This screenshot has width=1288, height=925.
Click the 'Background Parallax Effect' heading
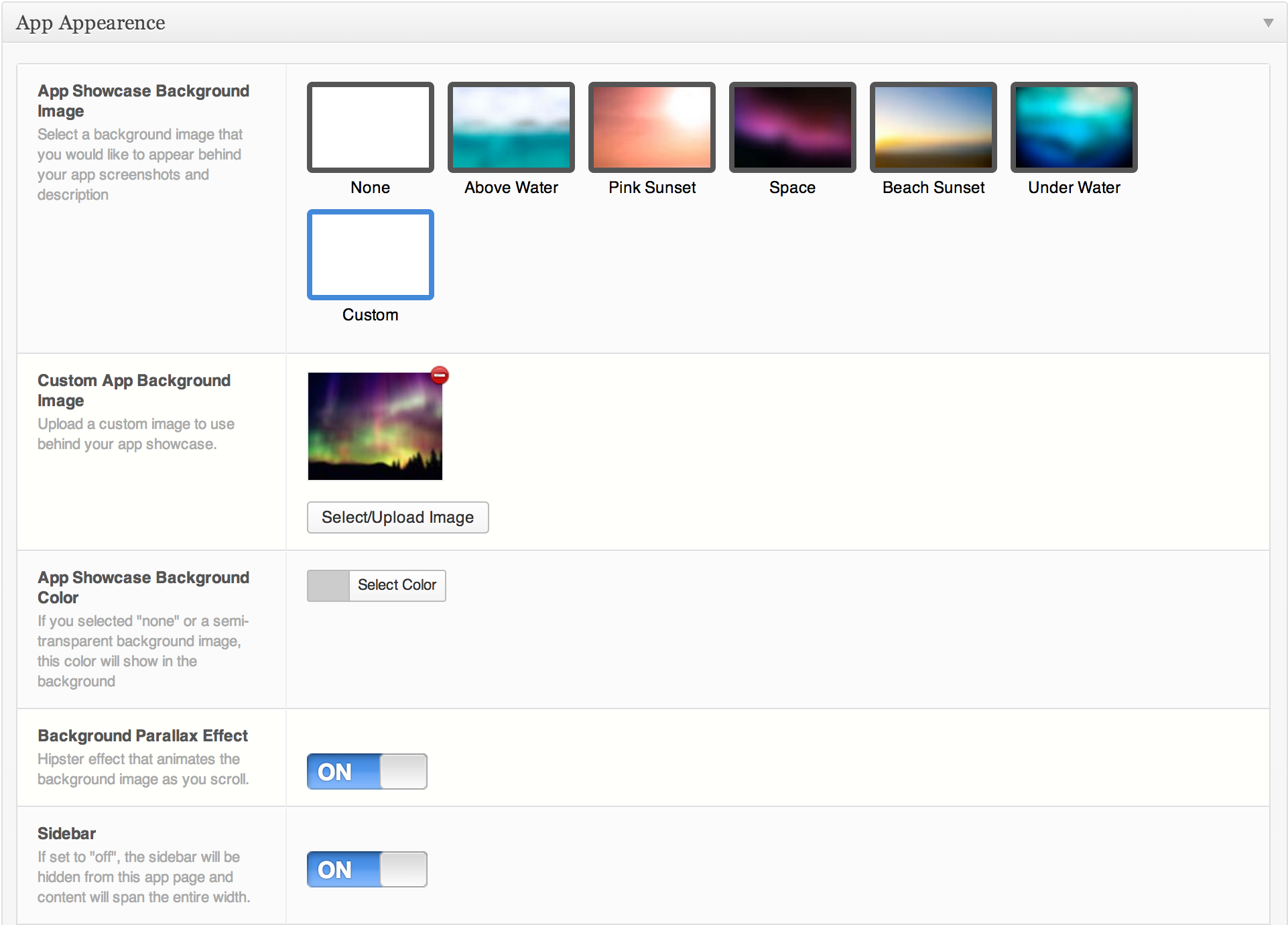click(x=143, y=735)
